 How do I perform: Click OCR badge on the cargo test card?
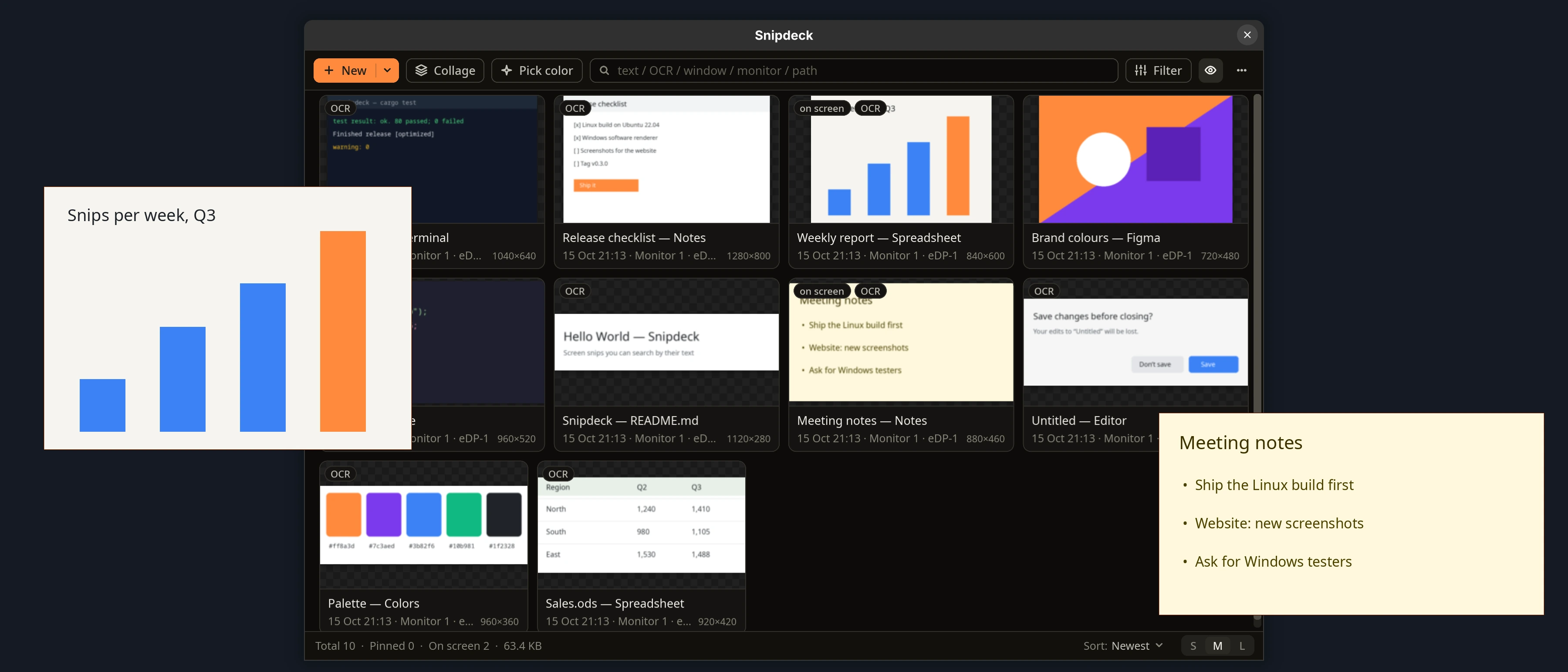coord(340,108)
